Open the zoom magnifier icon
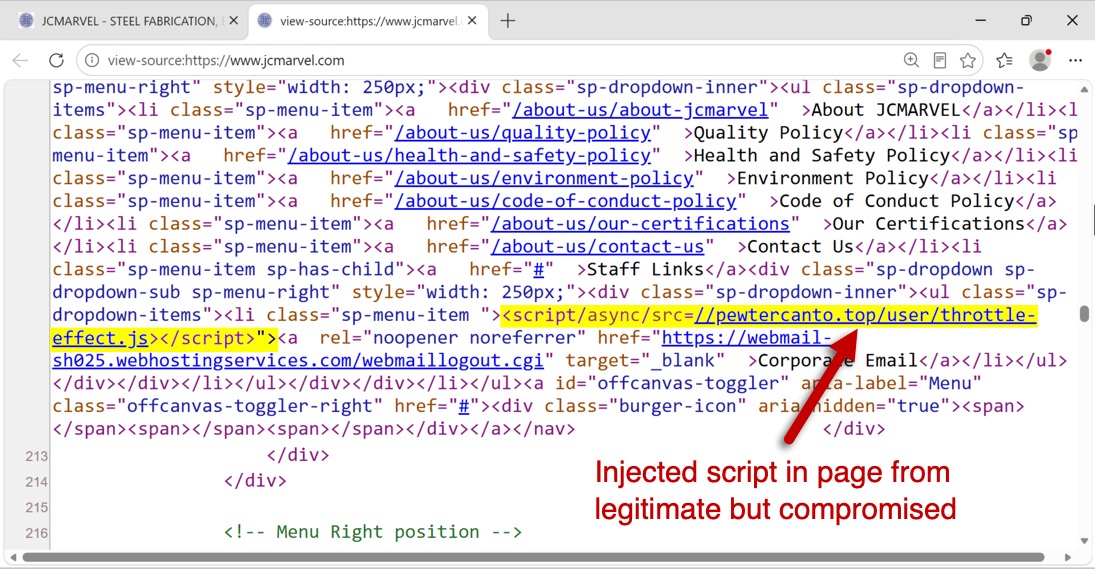This screenshot has width=1095, height=569. (911, 61)
